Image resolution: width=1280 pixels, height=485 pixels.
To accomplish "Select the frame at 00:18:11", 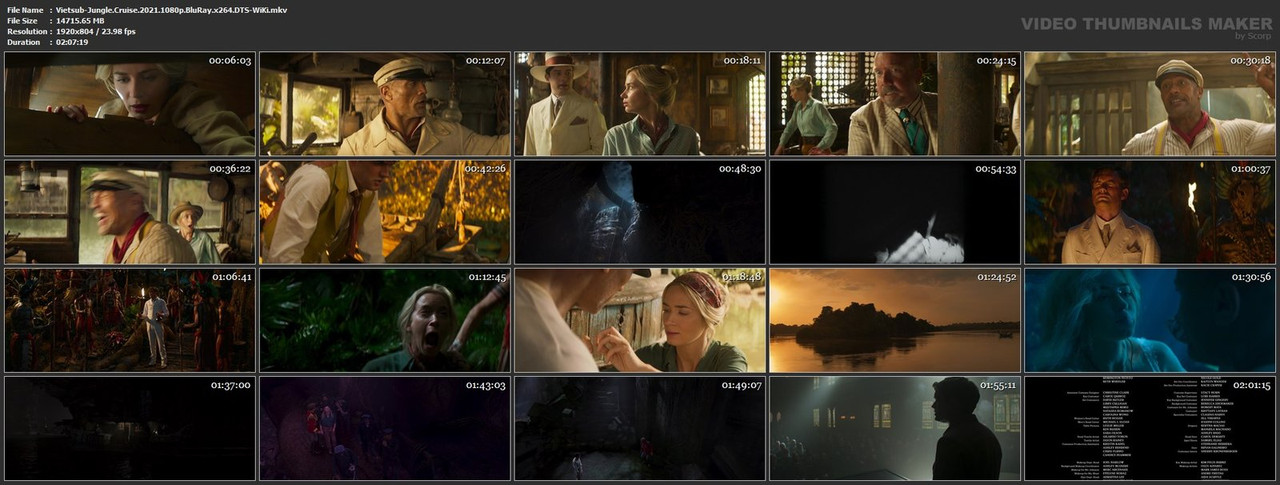I will click(640, 104).
